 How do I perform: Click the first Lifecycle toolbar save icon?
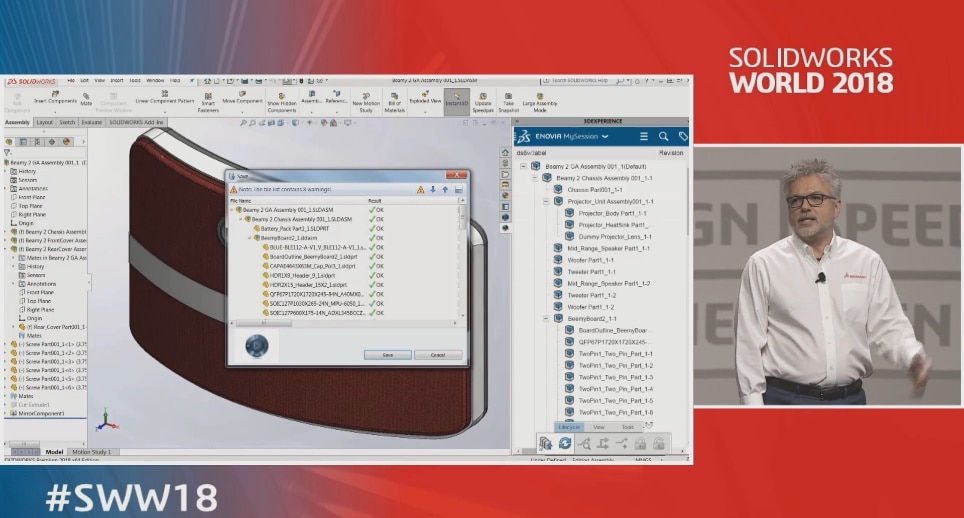click(x=545, y=443)
